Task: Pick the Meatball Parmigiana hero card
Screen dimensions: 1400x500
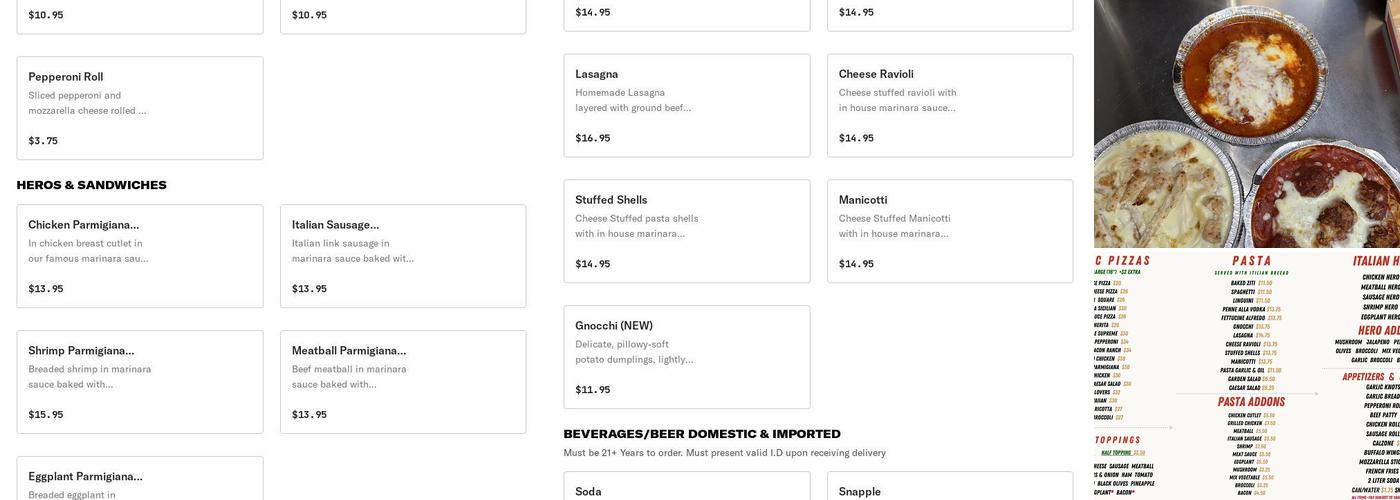Action: 402,381
